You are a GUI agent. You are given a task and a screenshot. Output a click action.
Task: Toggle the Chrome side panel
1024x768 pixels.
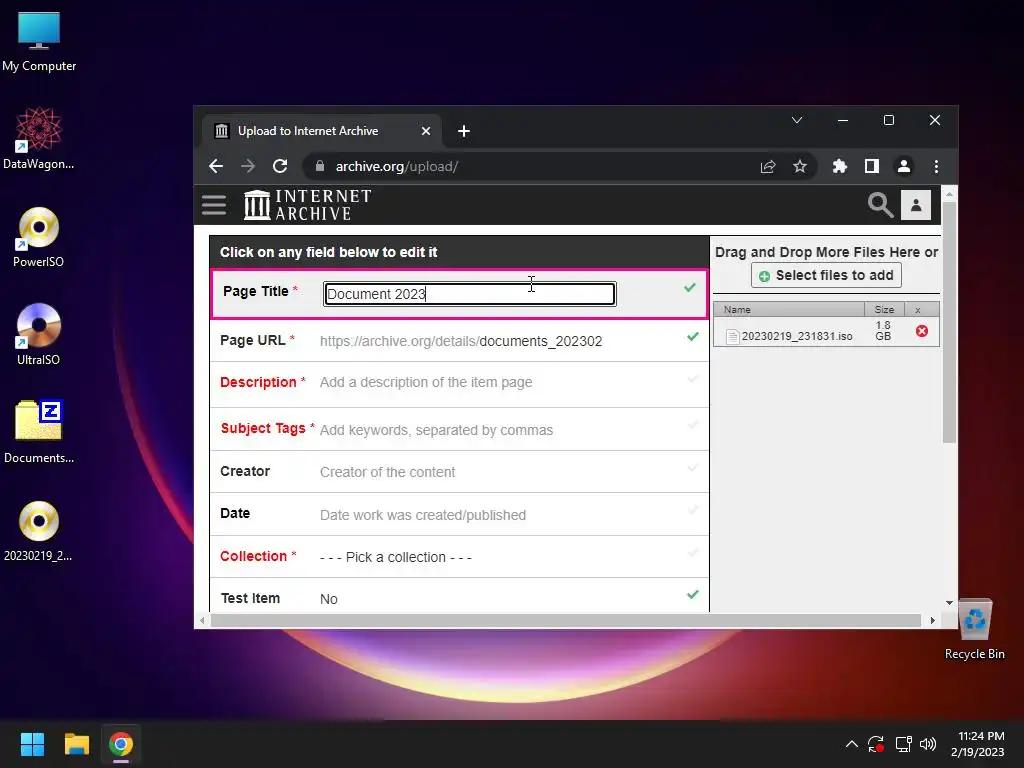[x=872, y=167]
